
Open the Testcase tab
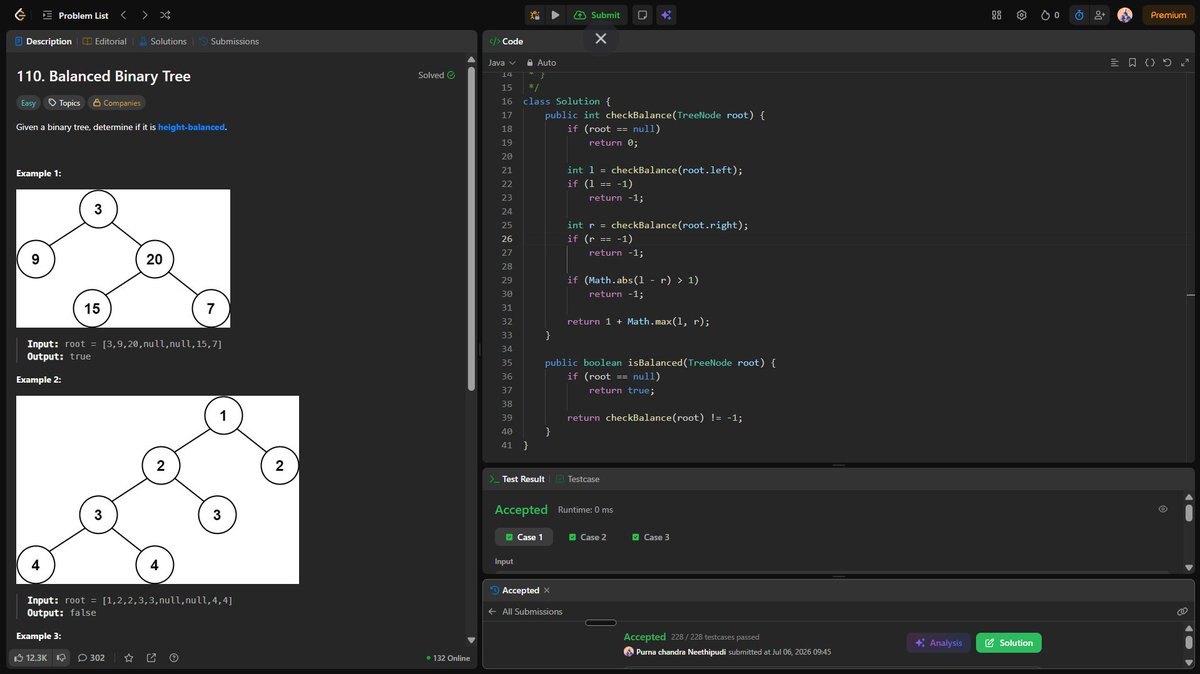coord(578,479)
